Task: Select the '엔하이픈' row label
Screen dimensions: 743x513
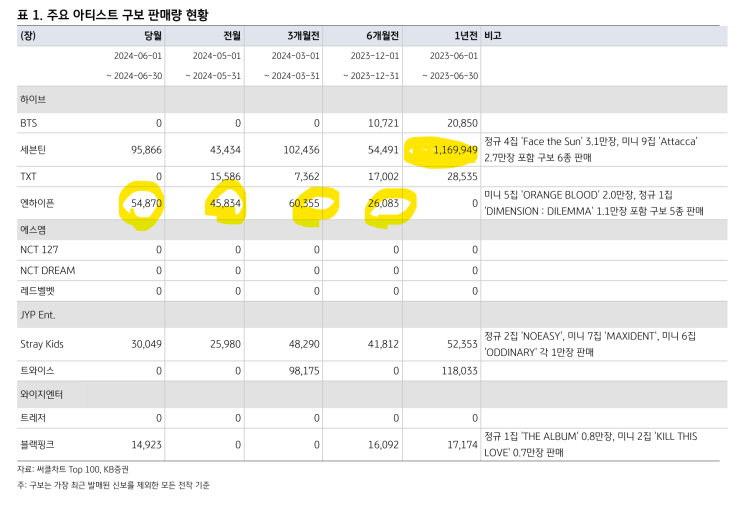Action: 37,203
